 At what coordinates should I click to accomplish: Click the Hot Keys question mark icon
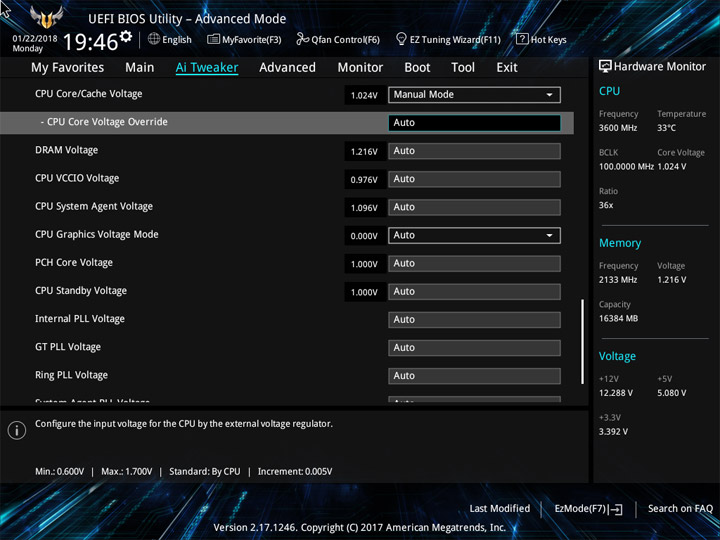pyautogui.click(x=522, y=39)
